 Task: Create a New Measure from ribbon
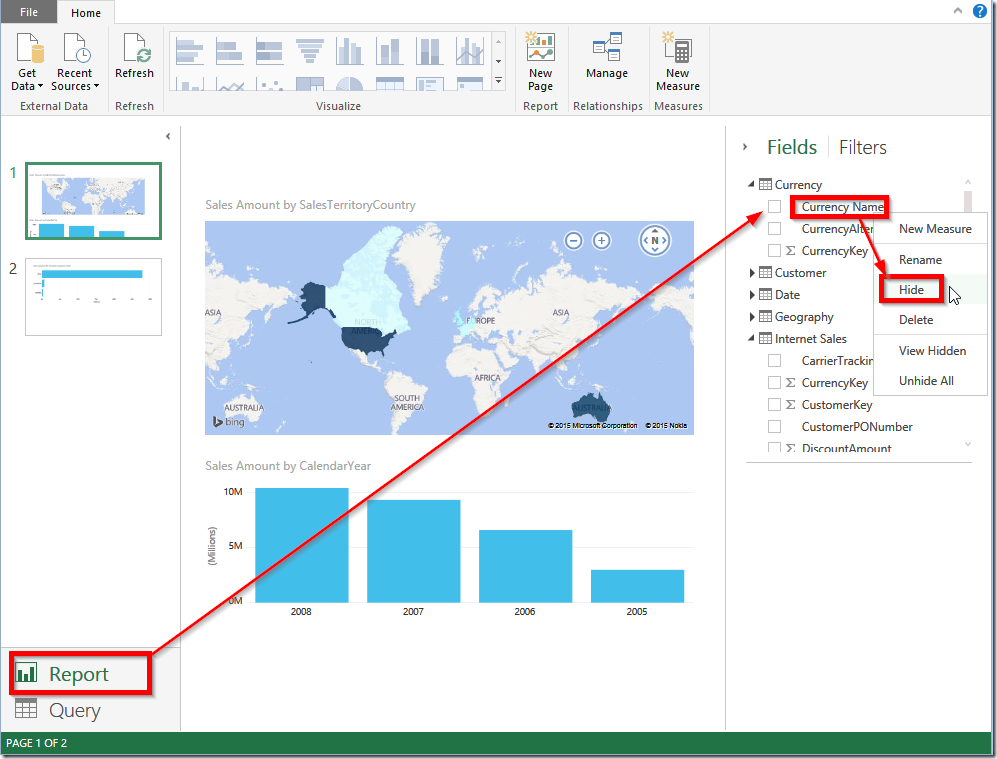[x=678, y=62]
